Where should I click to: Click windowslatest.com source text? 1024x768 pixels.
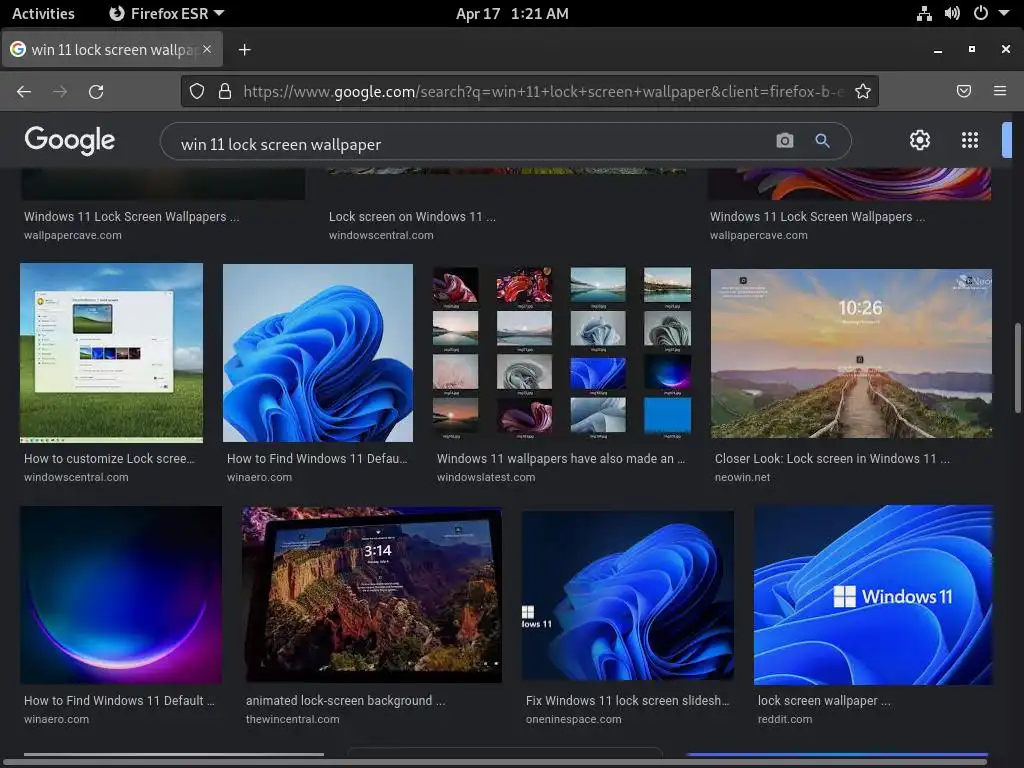coord(486,477)
